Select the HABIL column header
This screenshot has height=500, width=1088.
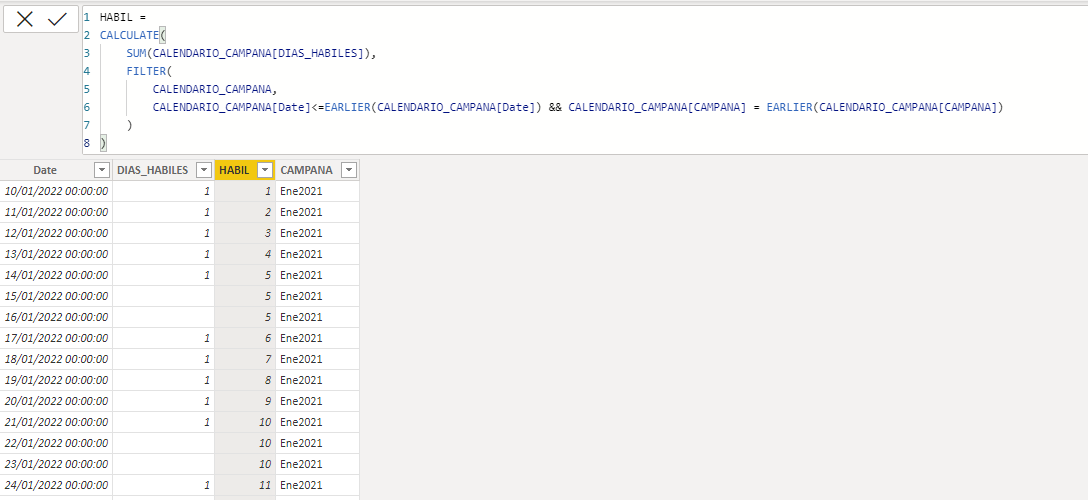tap(245, 170)
